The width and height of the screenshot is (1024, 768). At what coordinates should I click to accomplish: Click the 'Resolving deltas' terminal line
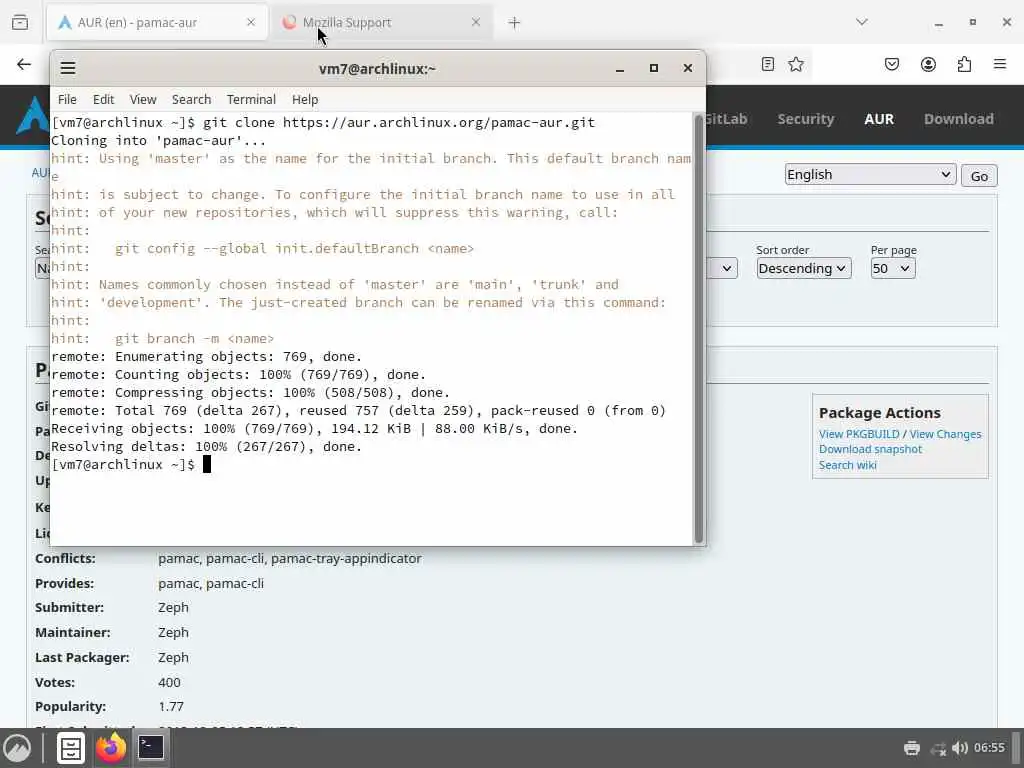(206, 447)
